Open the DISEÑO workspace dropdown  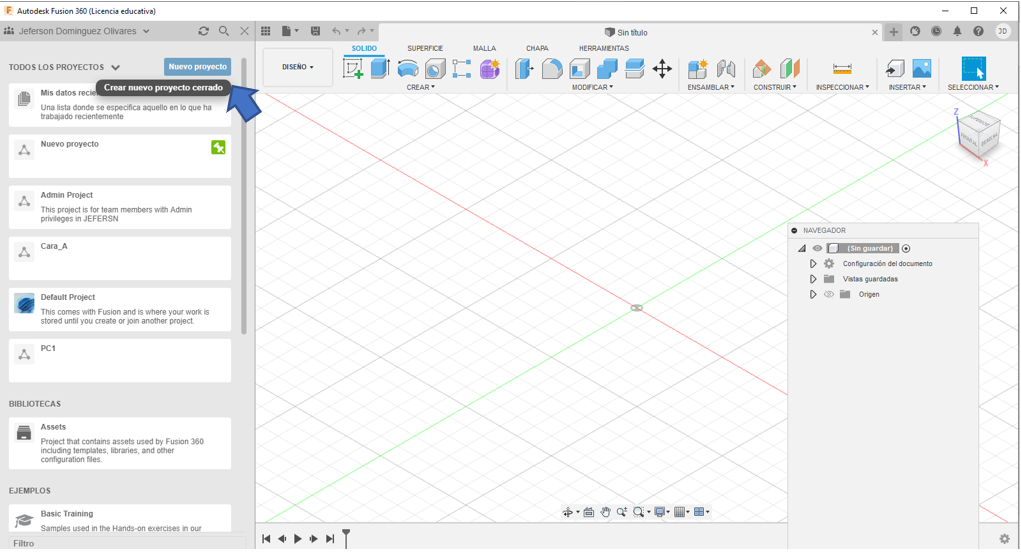298,67
